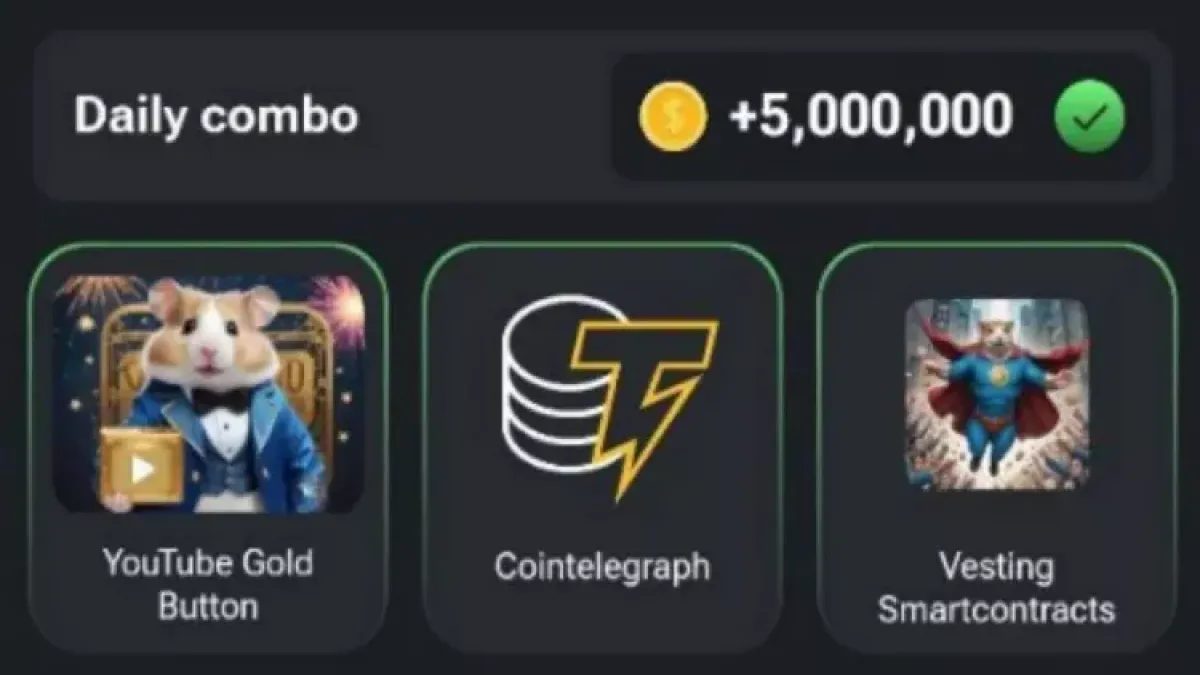
Task: Click the "Daily combo" heading
Action: coord(215,116)
